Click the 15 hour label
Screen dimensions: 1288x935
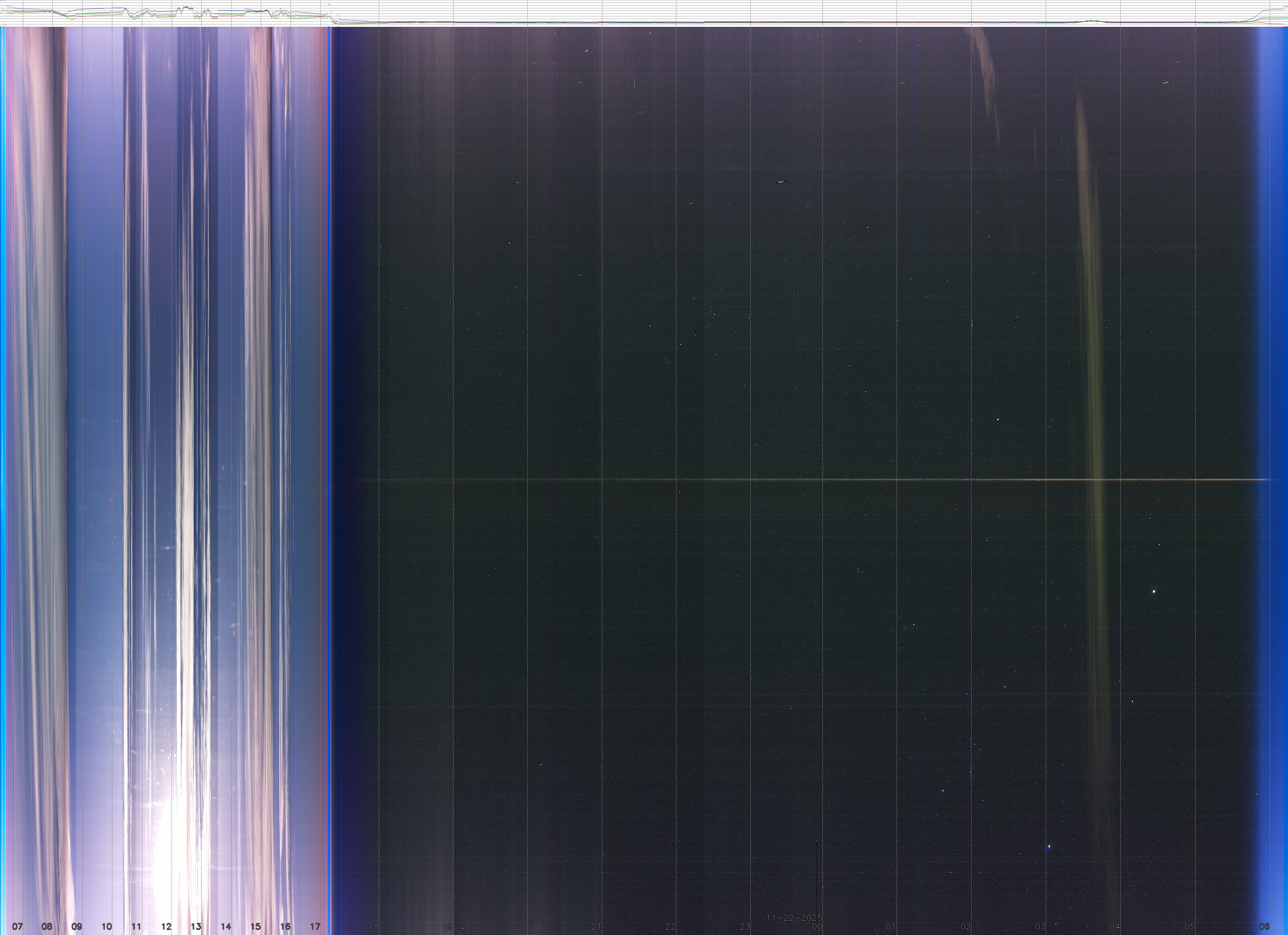256,926
